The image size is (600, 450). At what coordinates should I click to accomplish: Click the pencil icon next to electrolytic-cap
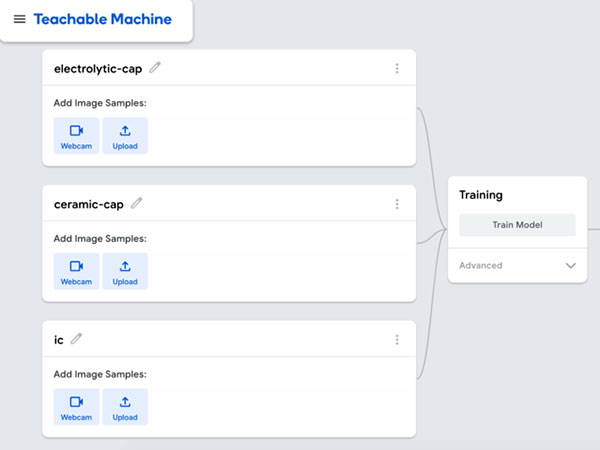coord(155,68)
